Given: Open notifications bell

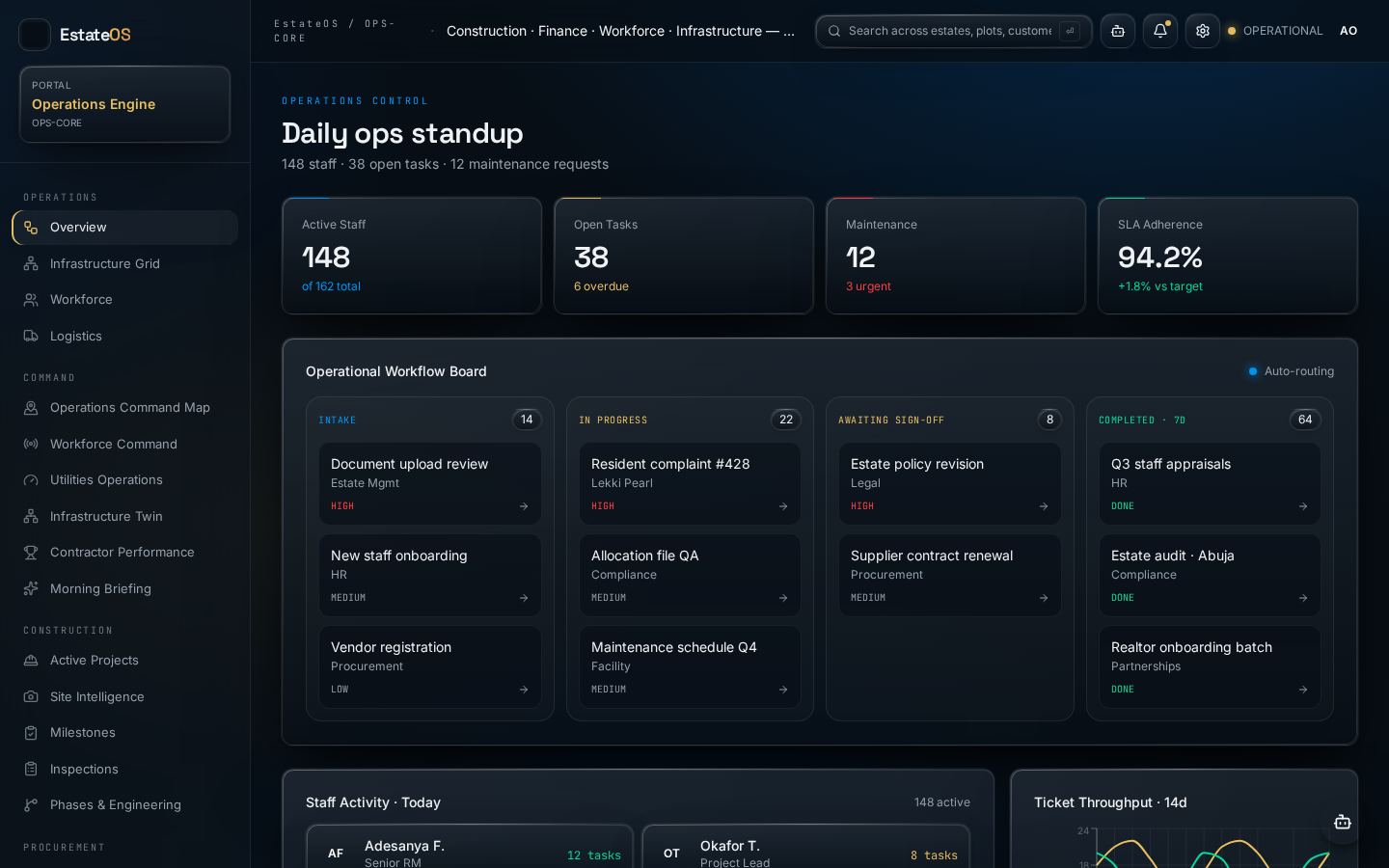Looking at the screenshot, I should (1160, 31).
